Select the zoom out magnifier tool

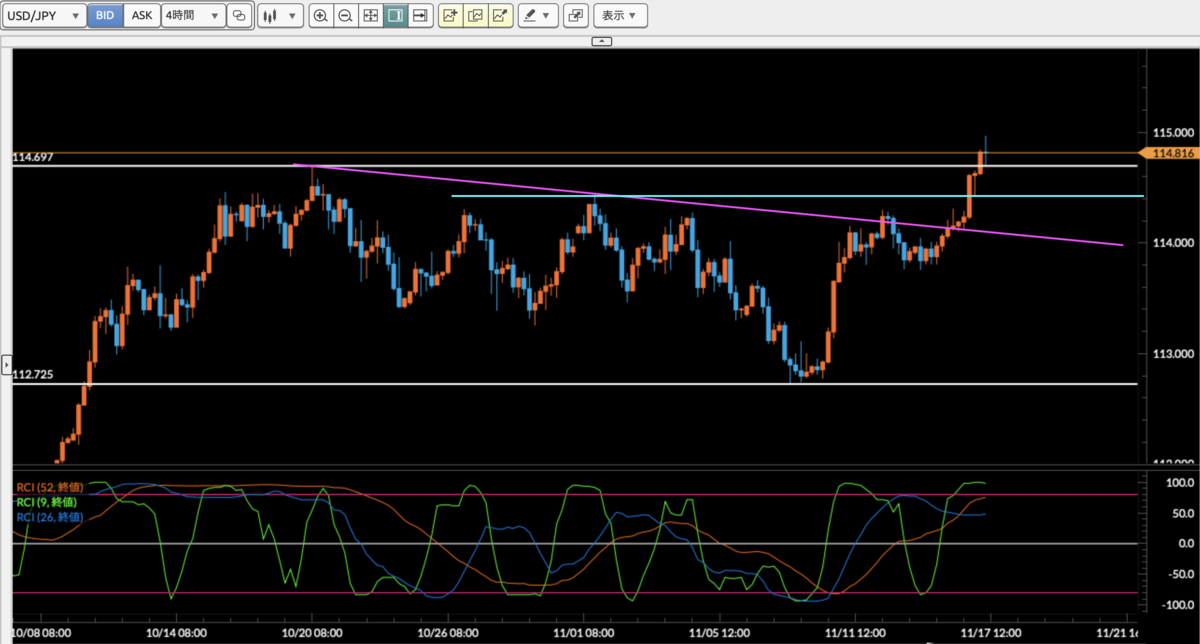(345, 15)
